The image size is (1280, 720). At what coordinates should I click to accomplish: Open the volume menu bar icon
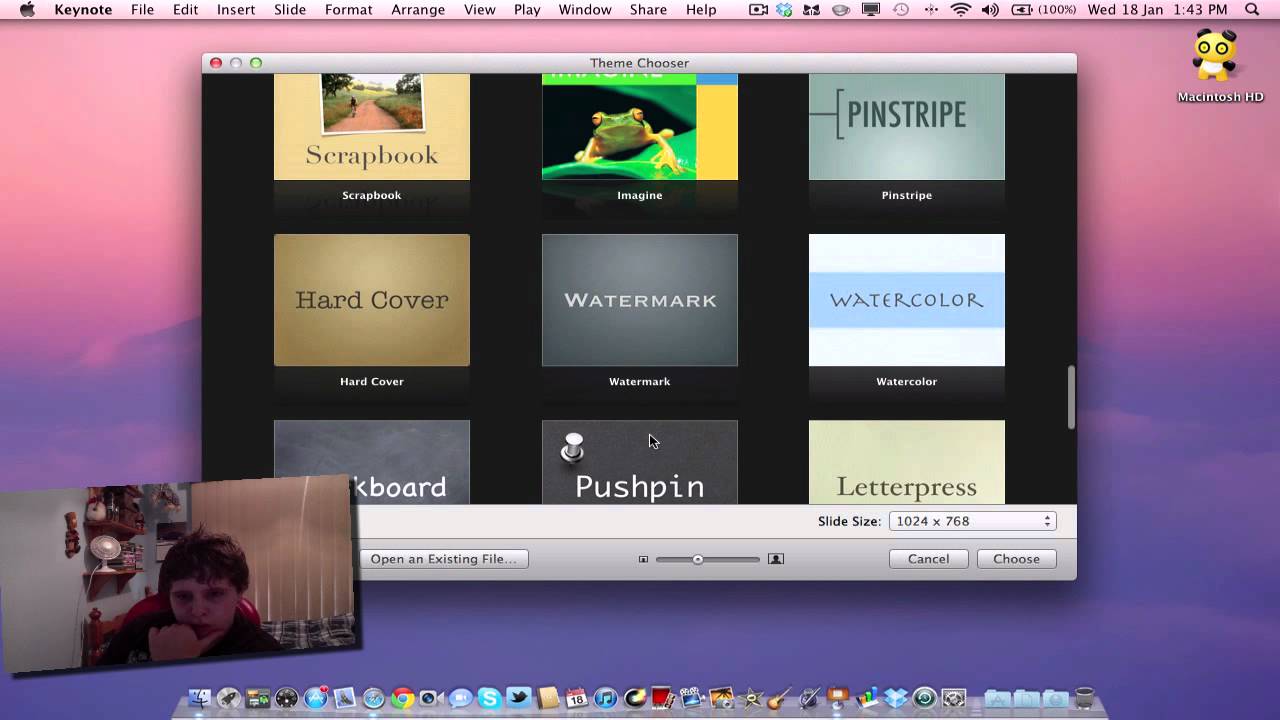click(990, 9)
